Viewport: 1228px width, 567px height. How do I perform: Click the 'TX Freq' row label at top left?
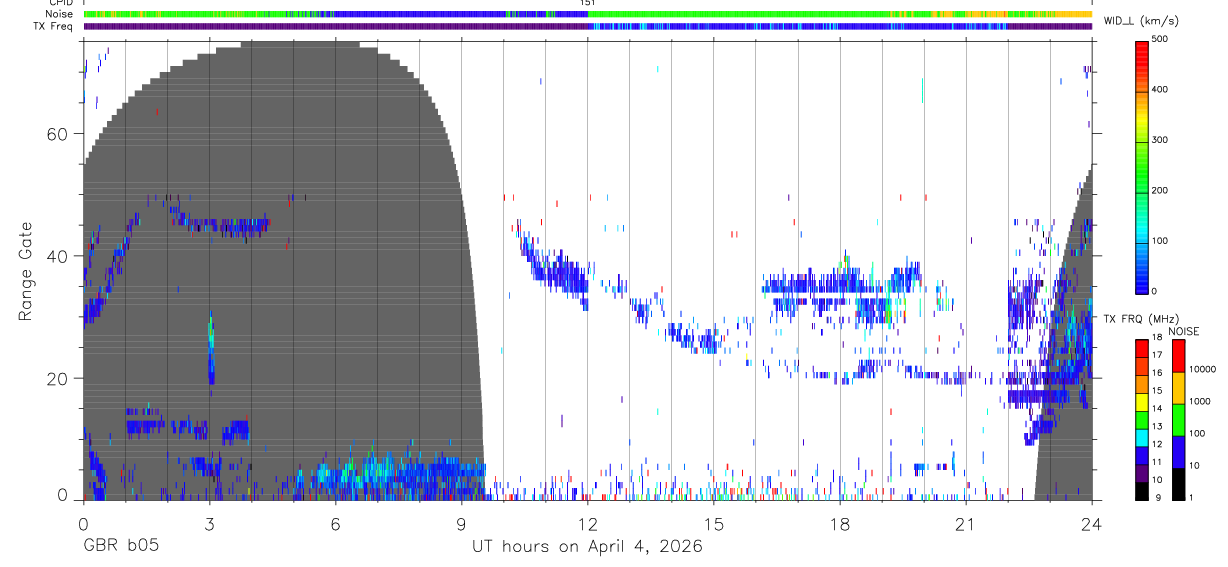pyautogui.click(x=54, y=26)
